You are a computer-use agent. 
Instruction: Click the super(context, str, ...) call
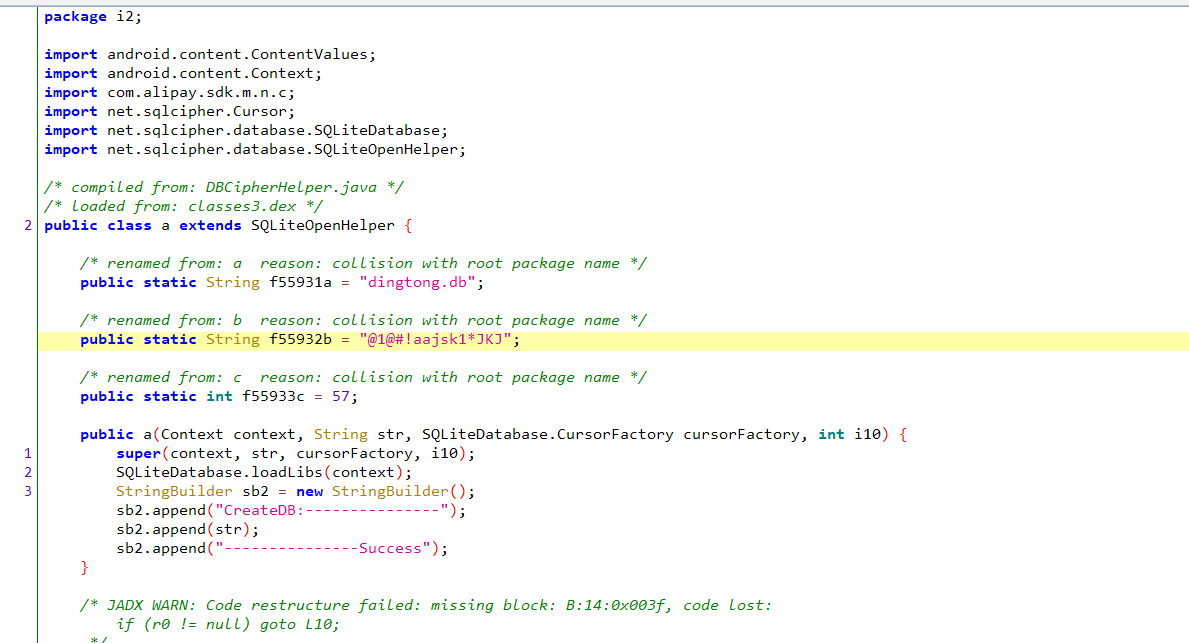296,453
